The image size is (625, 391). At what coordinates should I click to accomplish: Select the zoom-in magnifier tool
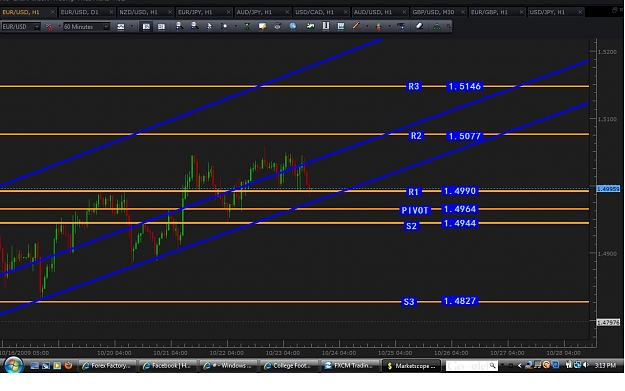(179, 26)
